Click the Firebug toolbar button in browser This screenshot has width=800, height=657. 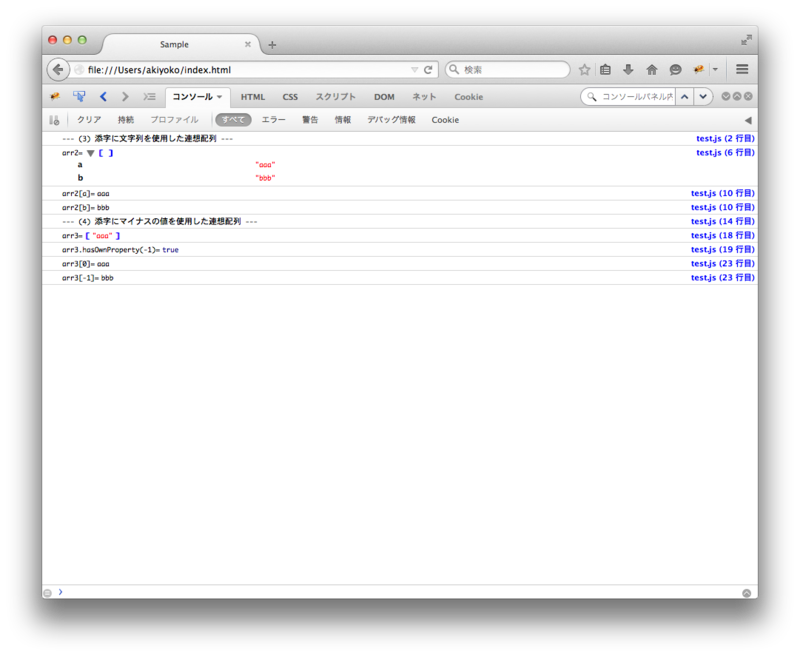click(x=699, y=70)
